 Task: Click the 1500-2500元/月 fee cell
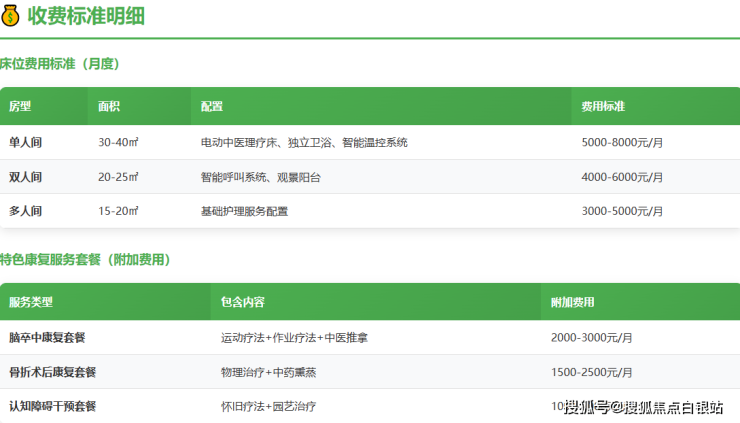[x=591, y=372]
